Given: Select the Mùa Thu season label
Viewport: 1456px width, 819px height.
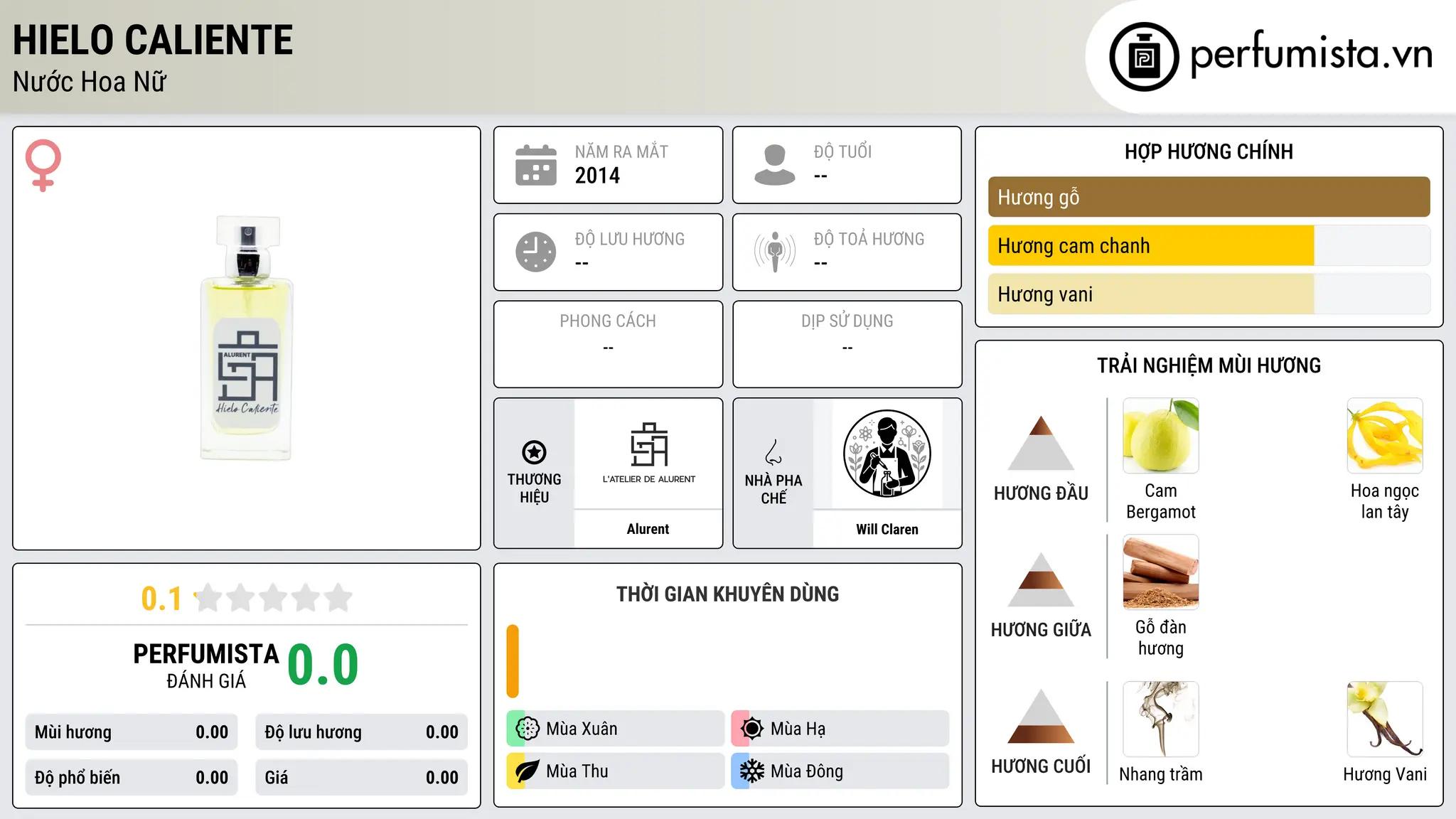Looking at the screenshot, I should (577, 771).
